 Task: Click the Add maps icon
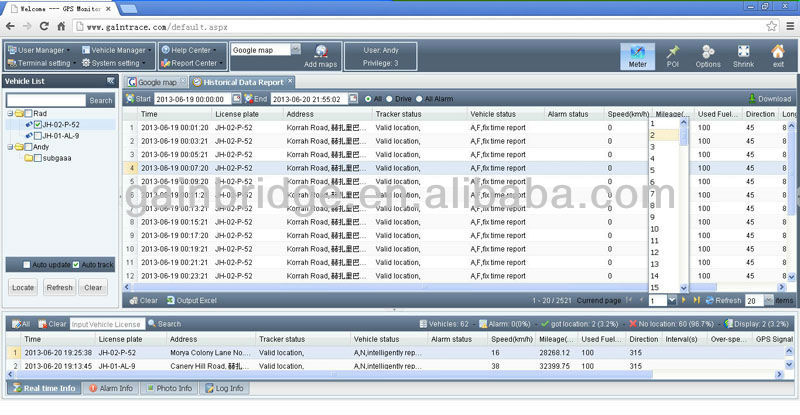click(x=320, y=56)
